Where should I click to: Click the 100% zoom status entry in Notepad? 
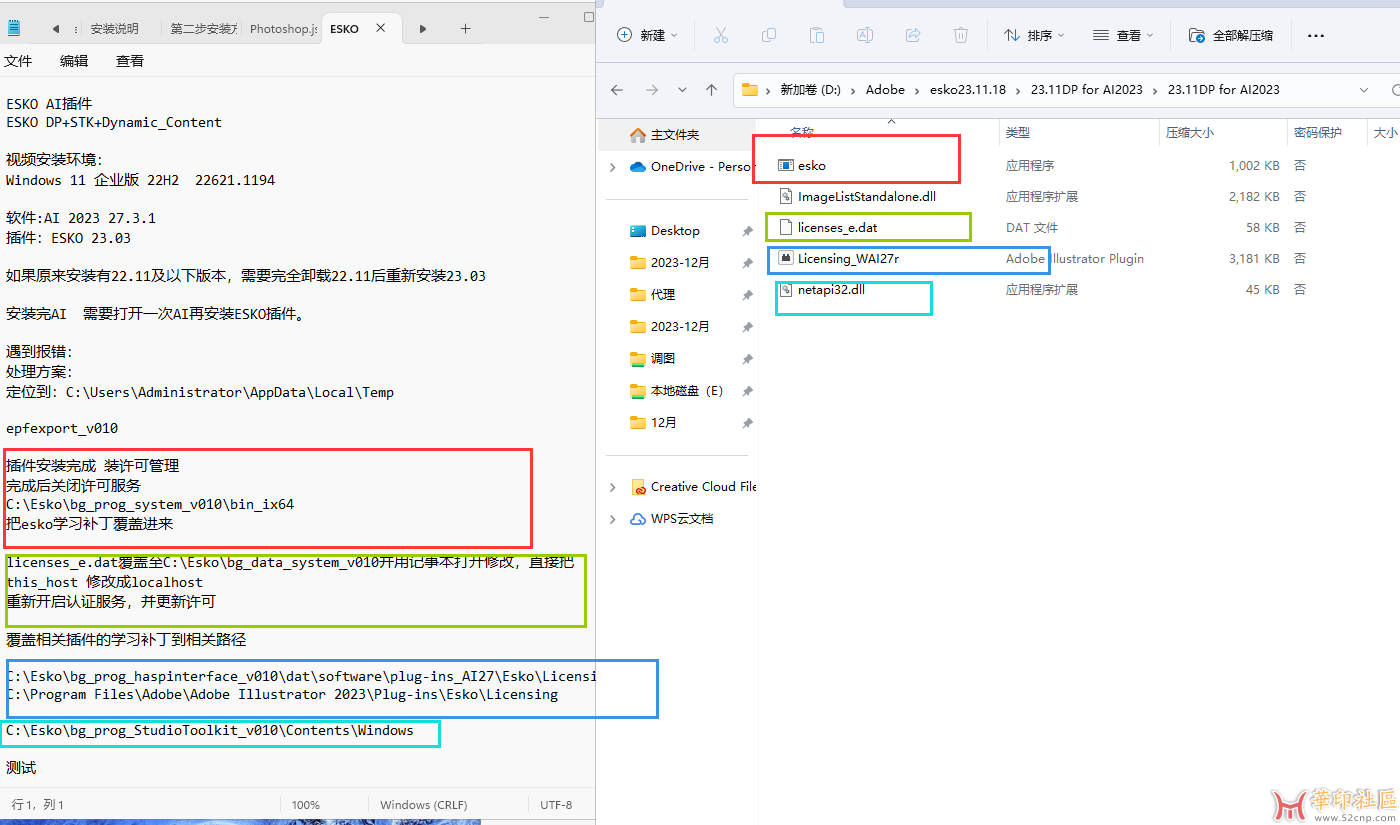pos(306,805)
